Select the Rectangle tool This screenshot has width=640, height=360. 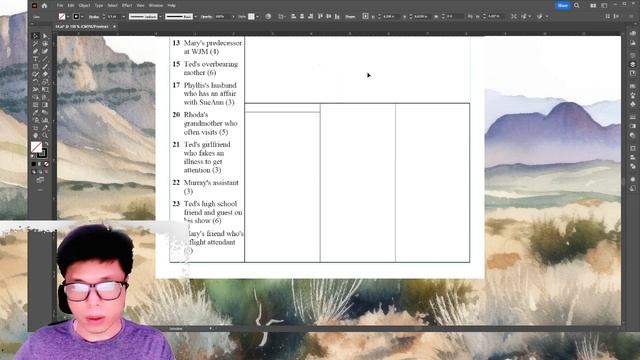[x=36, y=66]
